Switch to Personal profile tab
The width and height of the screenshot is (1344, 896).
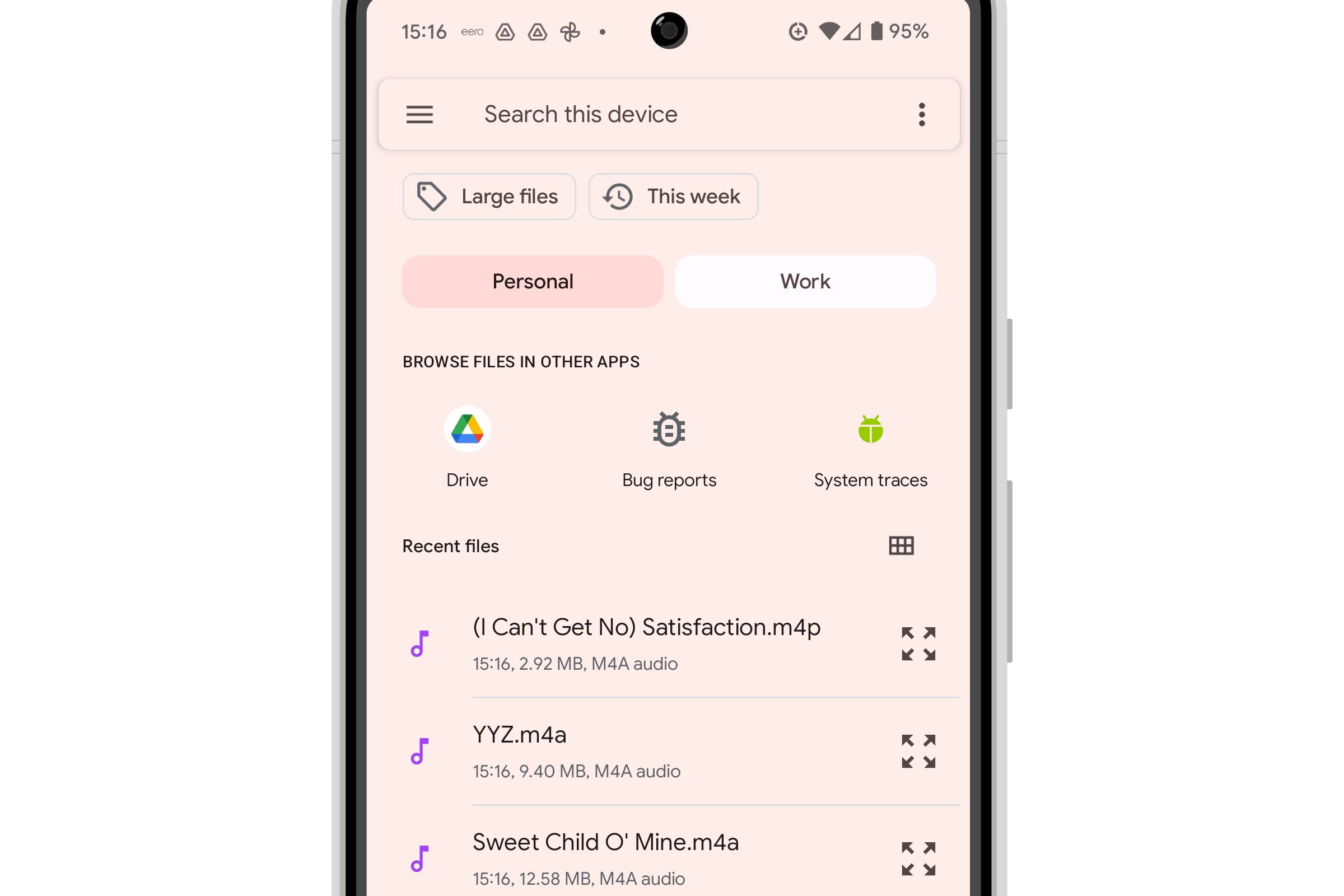(x=532, y=281)
